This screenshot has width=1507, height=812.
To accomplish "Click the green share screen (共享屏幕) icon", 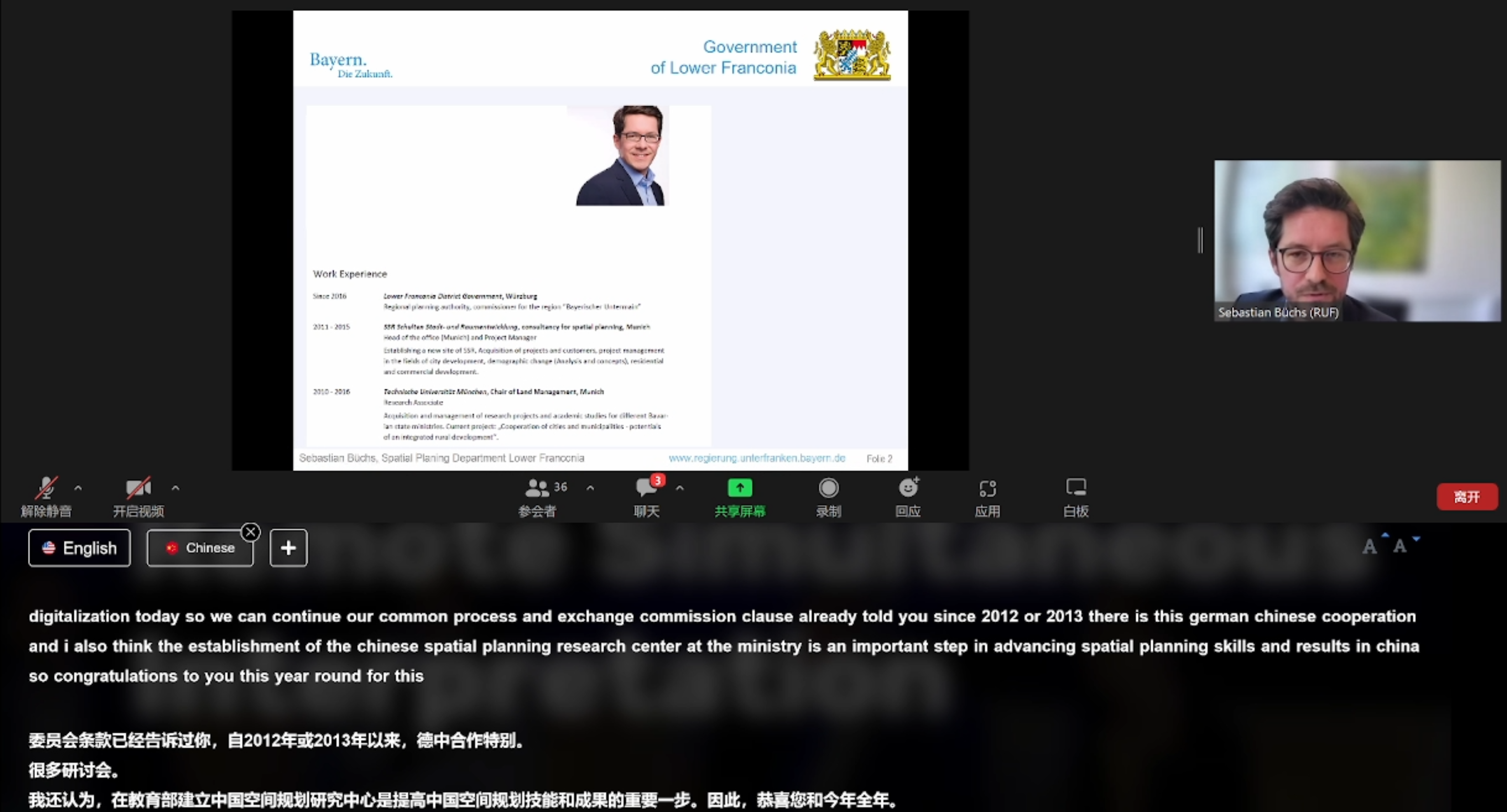I will (739, 488).
